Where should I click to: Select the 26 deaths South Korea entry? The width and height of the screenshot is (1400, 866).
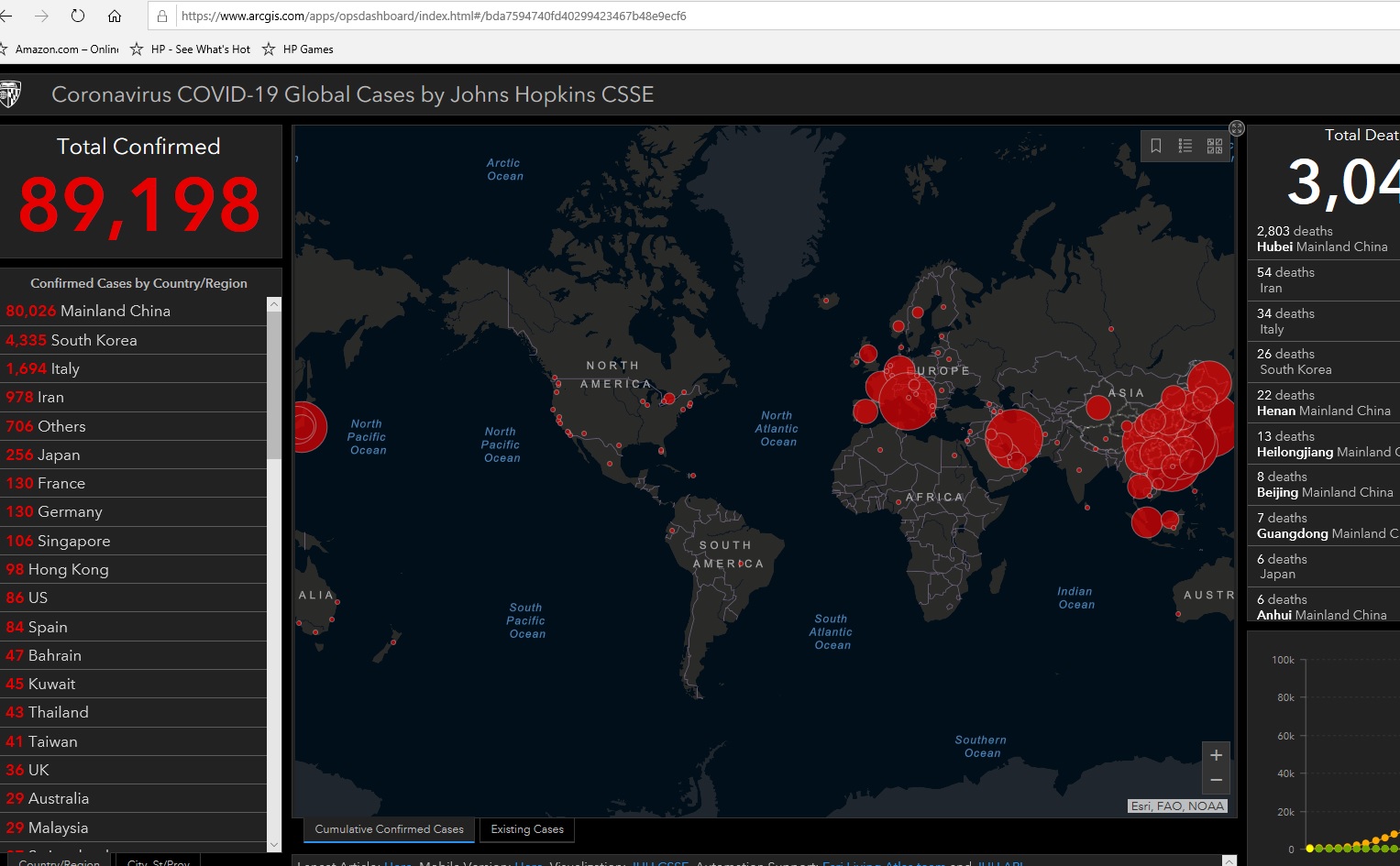pos(1324,362)
